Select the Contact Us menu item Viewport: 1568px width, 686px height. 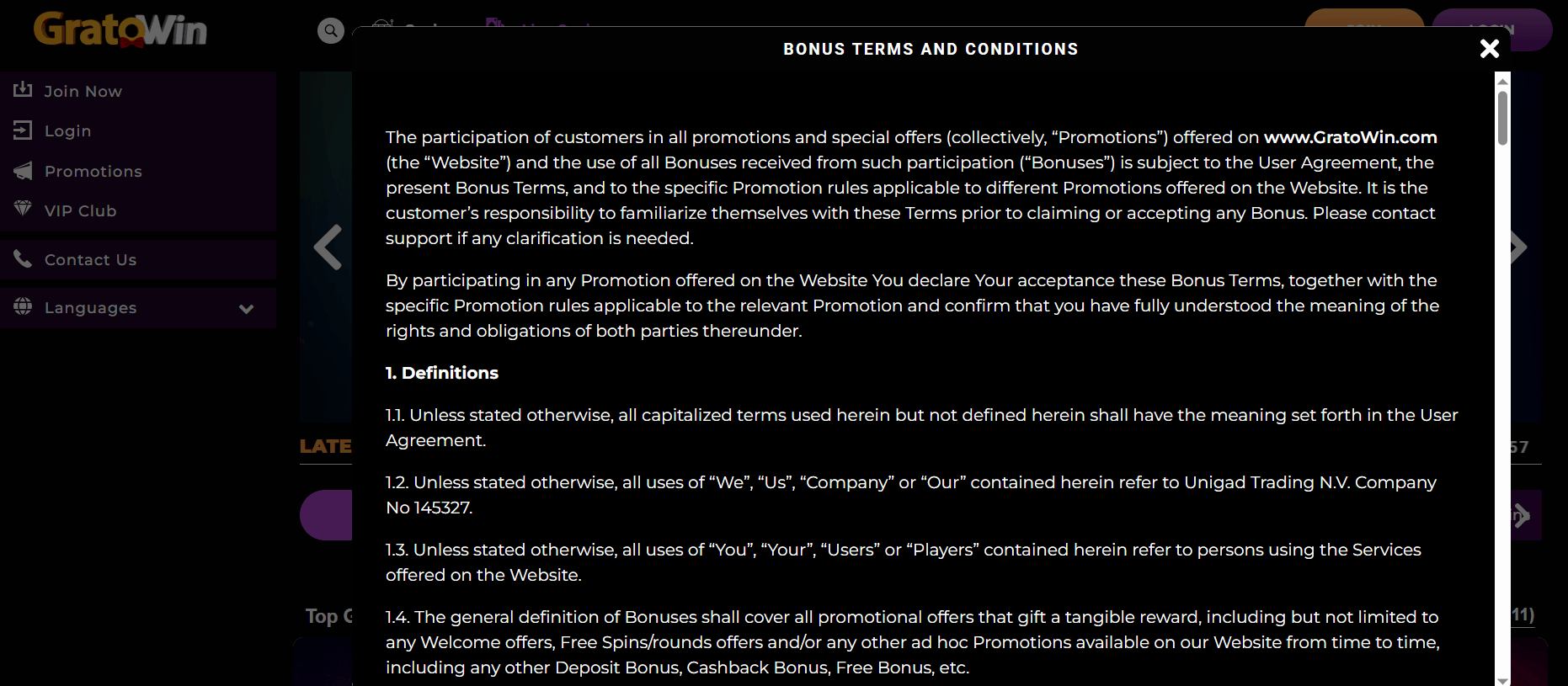[x=90, y=260]
